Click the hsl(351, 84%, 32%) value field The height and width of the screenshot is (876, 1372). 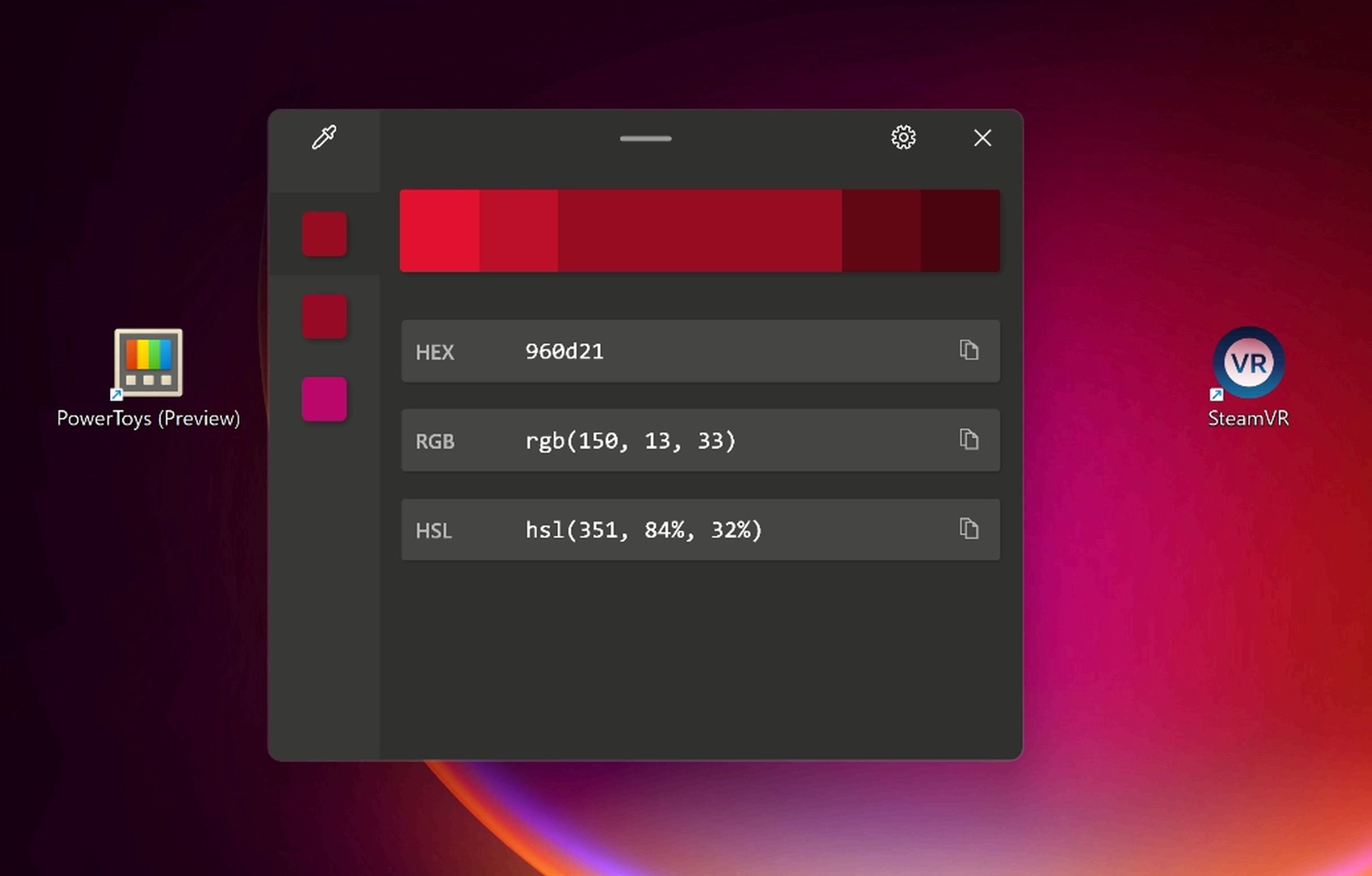(643, 530)
